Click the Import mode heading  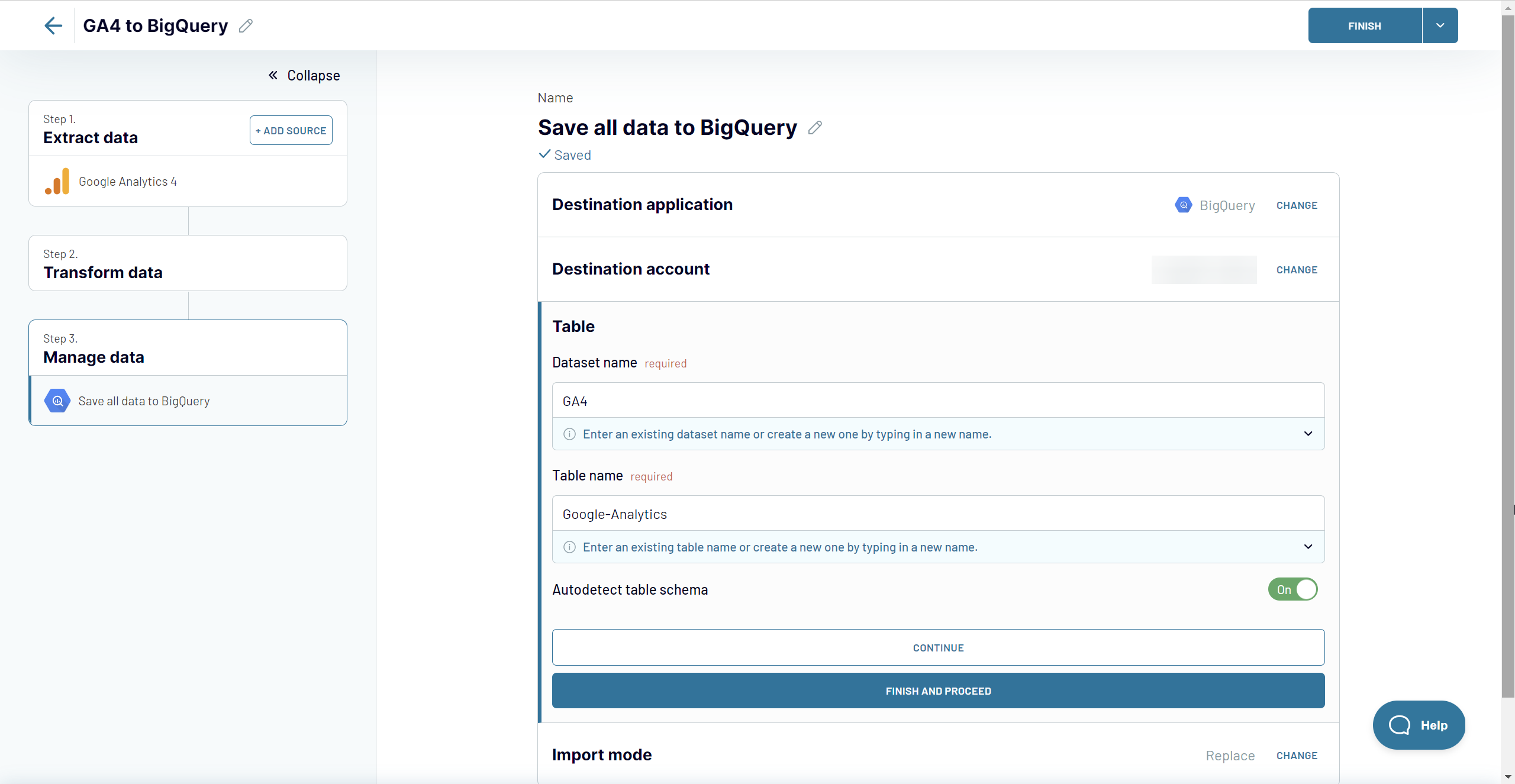[x=602, y=754]
